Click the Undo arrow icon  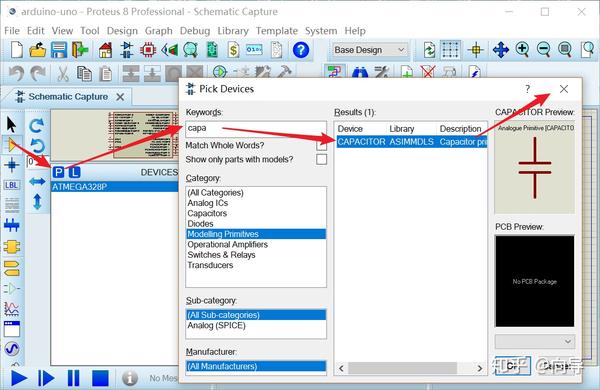[x=16, y=73]
